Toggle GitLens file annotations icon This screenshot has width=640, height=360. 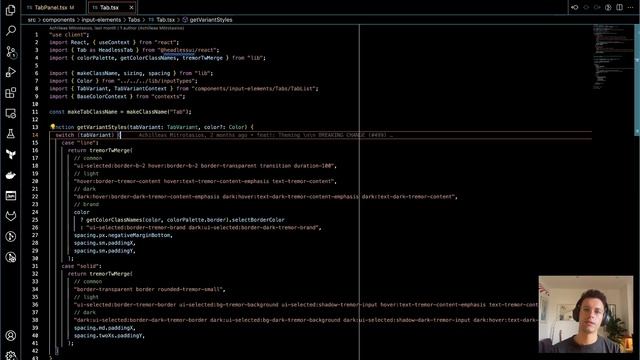(x=608, y=7)
